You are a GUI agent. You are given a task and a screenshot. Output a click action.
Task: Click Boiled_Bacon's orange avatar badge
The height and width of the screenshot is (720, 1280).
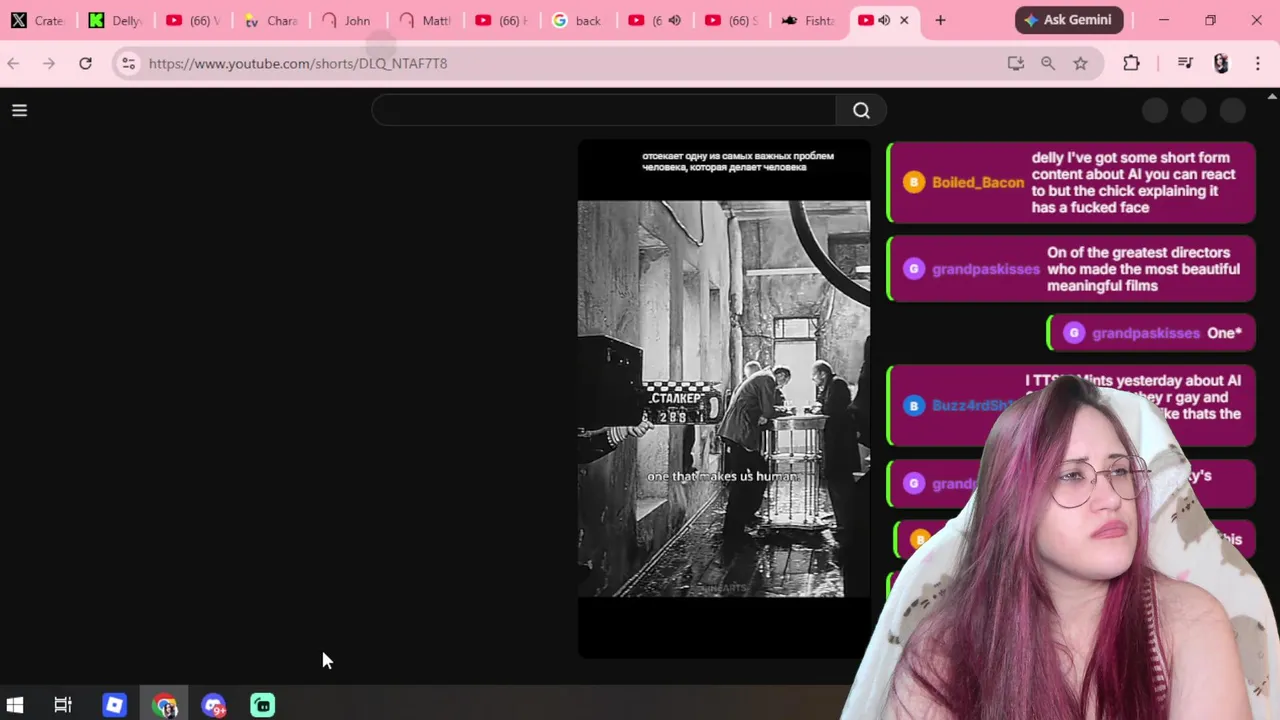[x=913, y=182]
